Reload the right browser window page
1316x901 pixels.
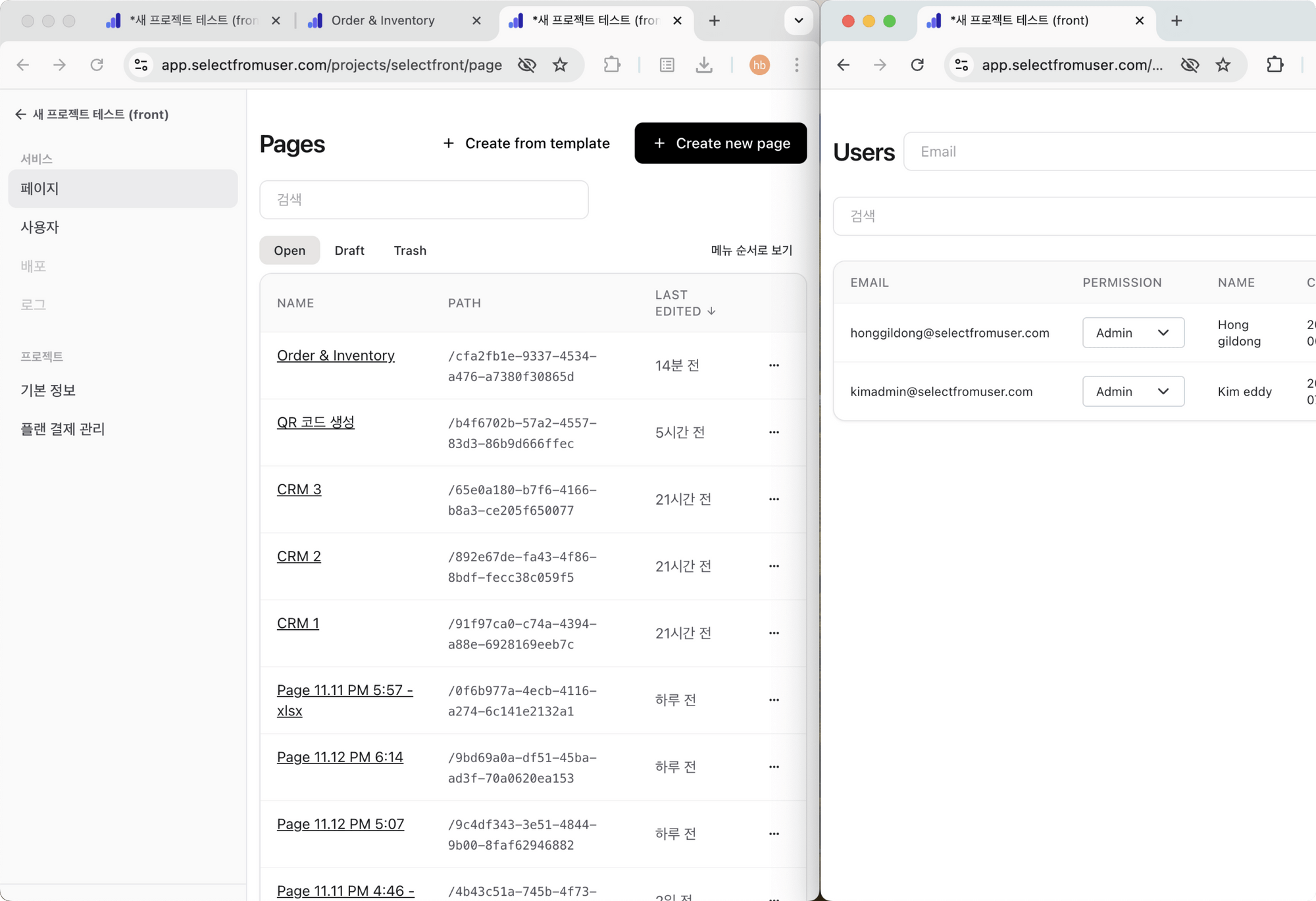[x=917, y=64]
